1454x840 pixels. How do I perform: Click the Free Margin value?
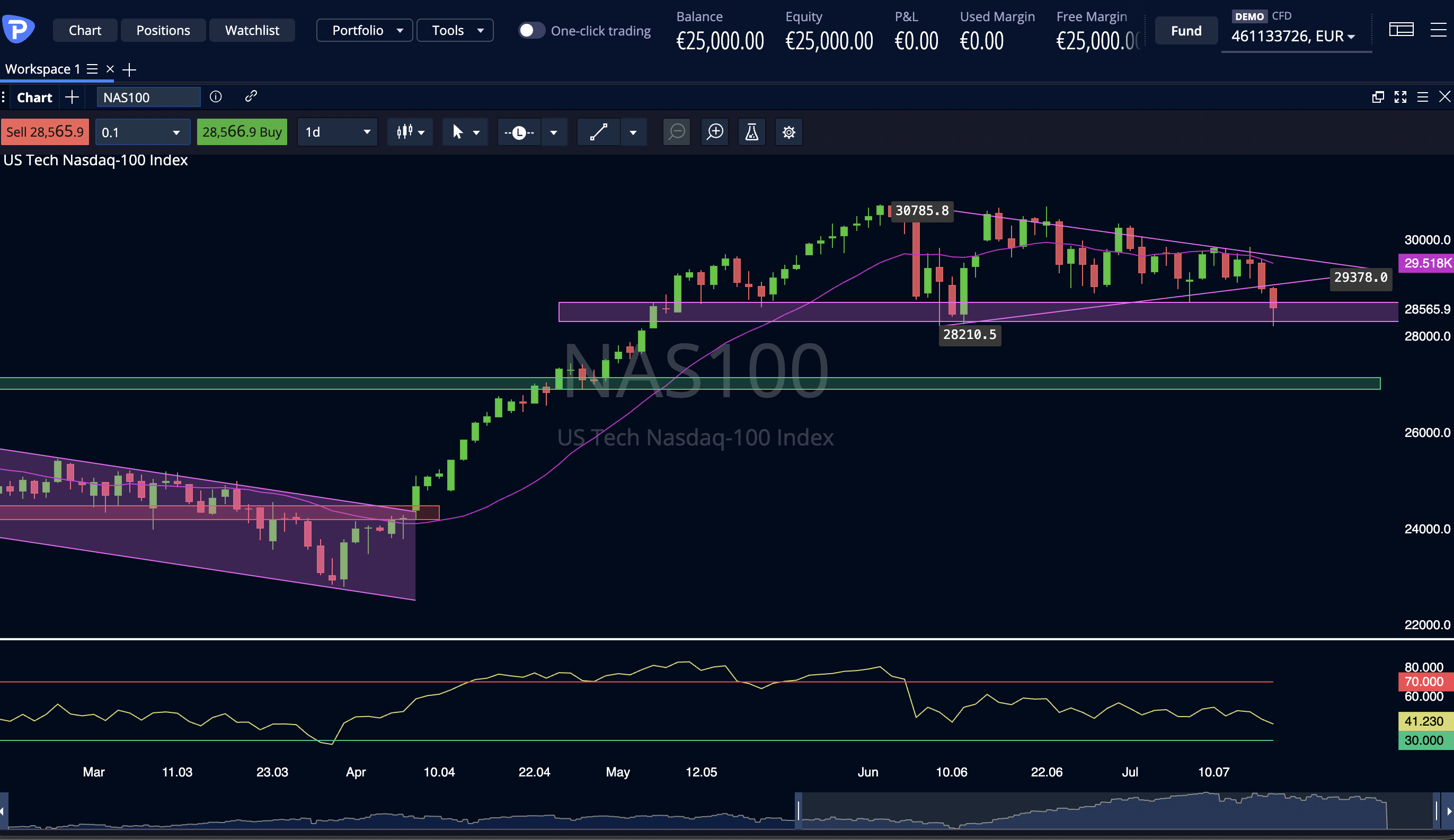click(x=1098, y=40)
